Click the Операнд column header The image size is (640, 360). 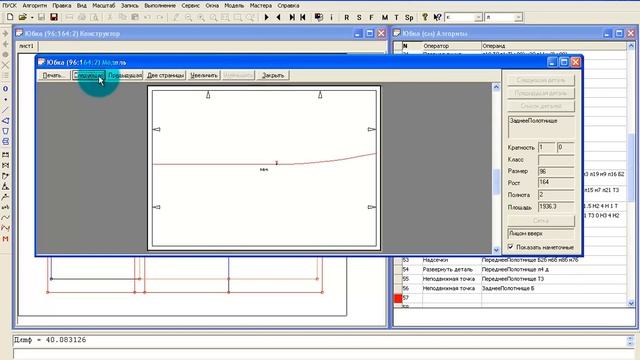tap(554, 46)
